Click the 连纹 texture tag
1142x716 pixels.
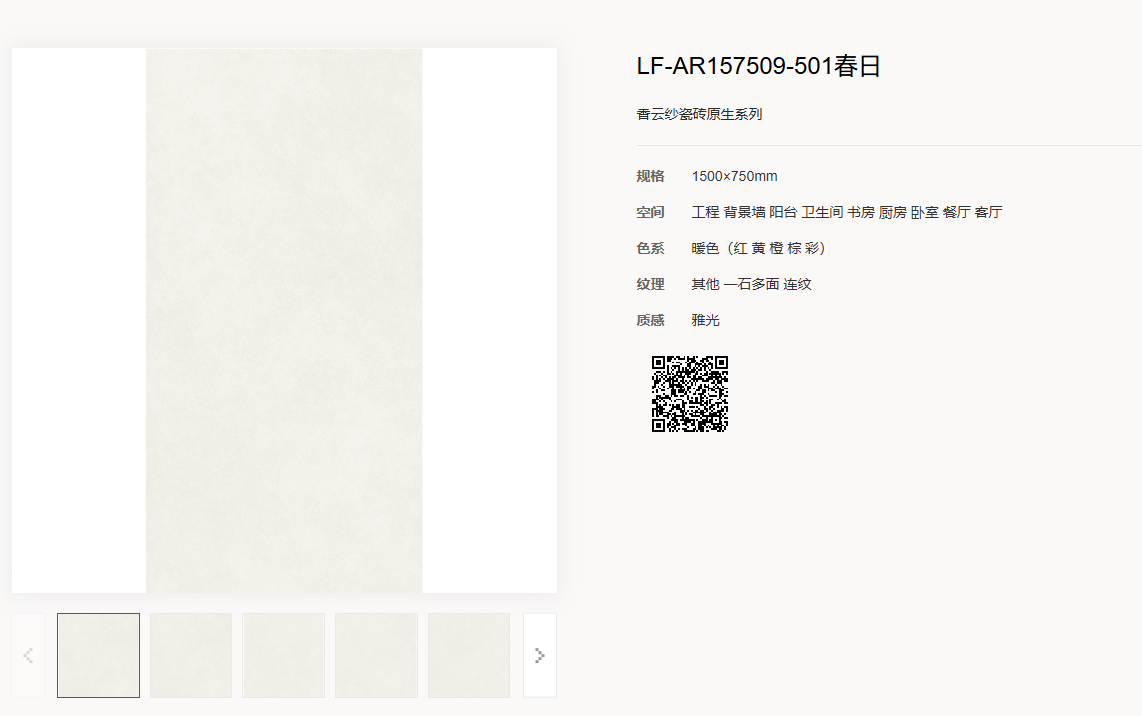point(797,284)
